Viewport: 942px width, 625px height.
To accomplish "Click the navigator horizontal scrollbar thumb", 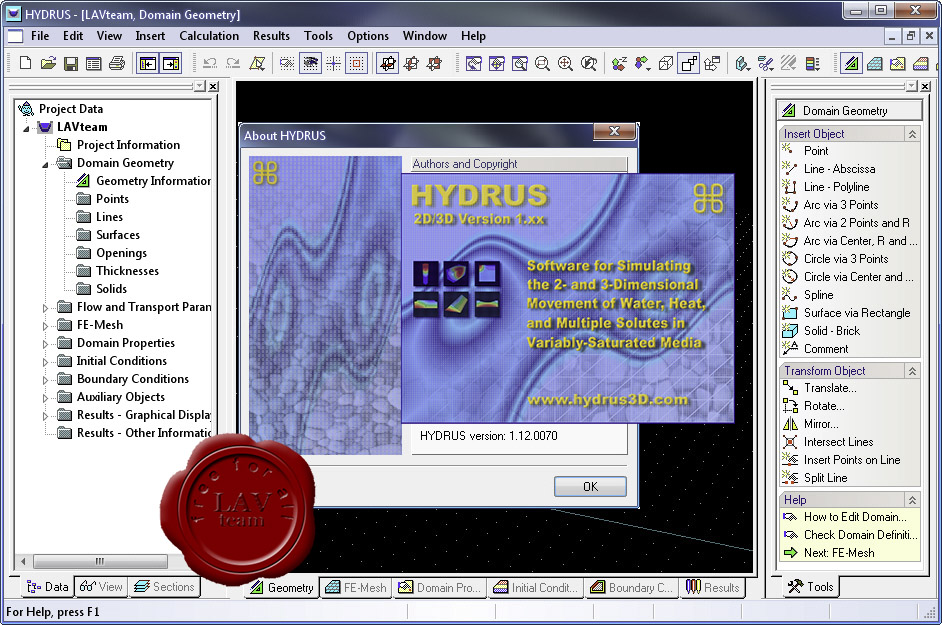I will [100, 561].
